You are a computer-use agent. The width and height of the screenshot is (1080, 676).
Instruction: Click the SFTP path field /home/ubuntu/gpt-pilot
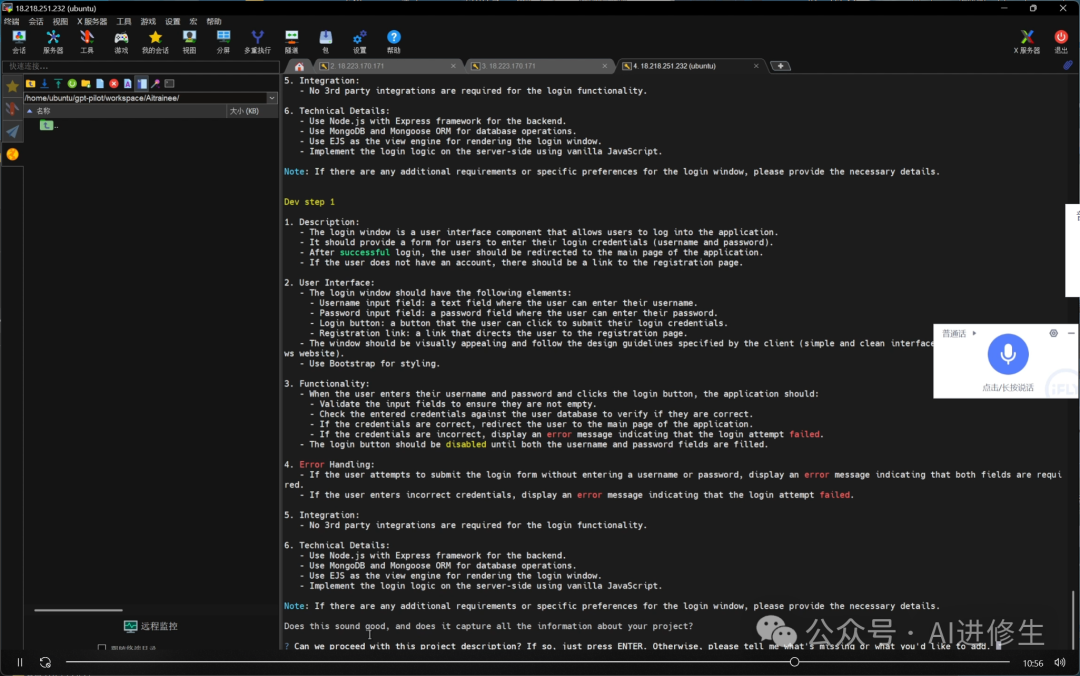[x=145, y=98]
